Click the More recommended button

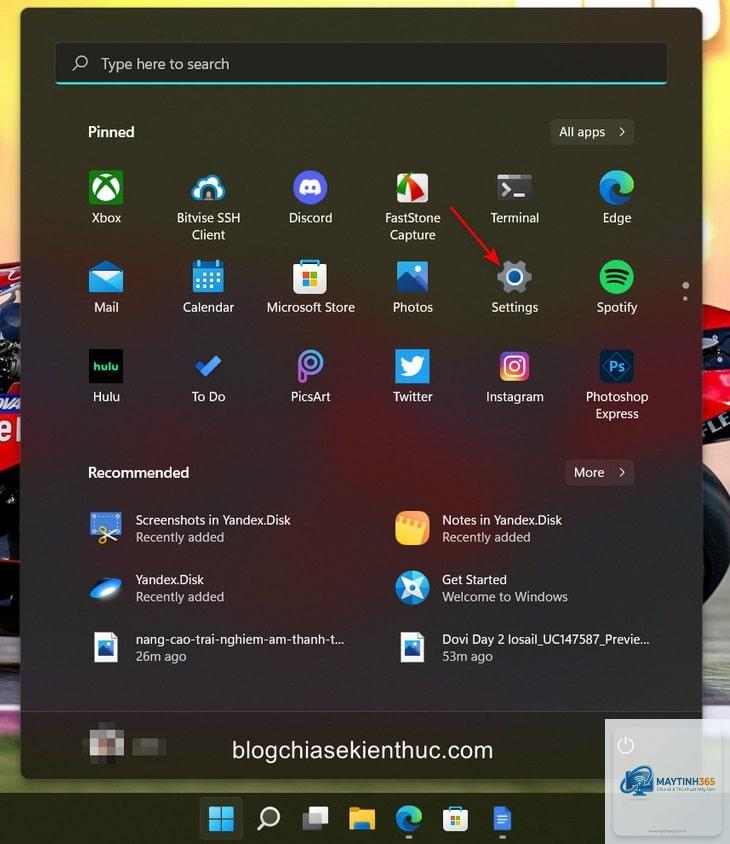click(599, 473)
